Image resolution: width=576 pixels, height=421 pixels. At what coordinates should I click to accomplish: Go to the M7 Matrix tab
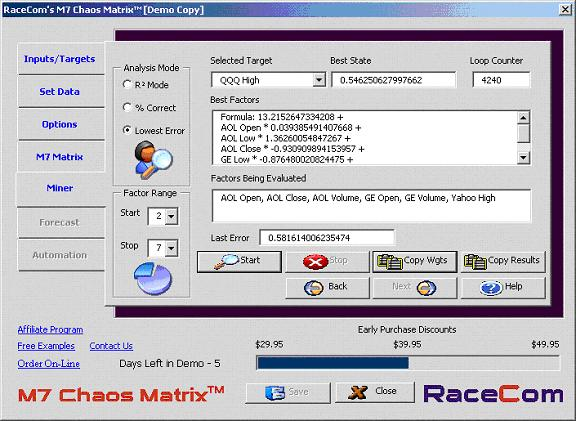[x=60, y=157]
